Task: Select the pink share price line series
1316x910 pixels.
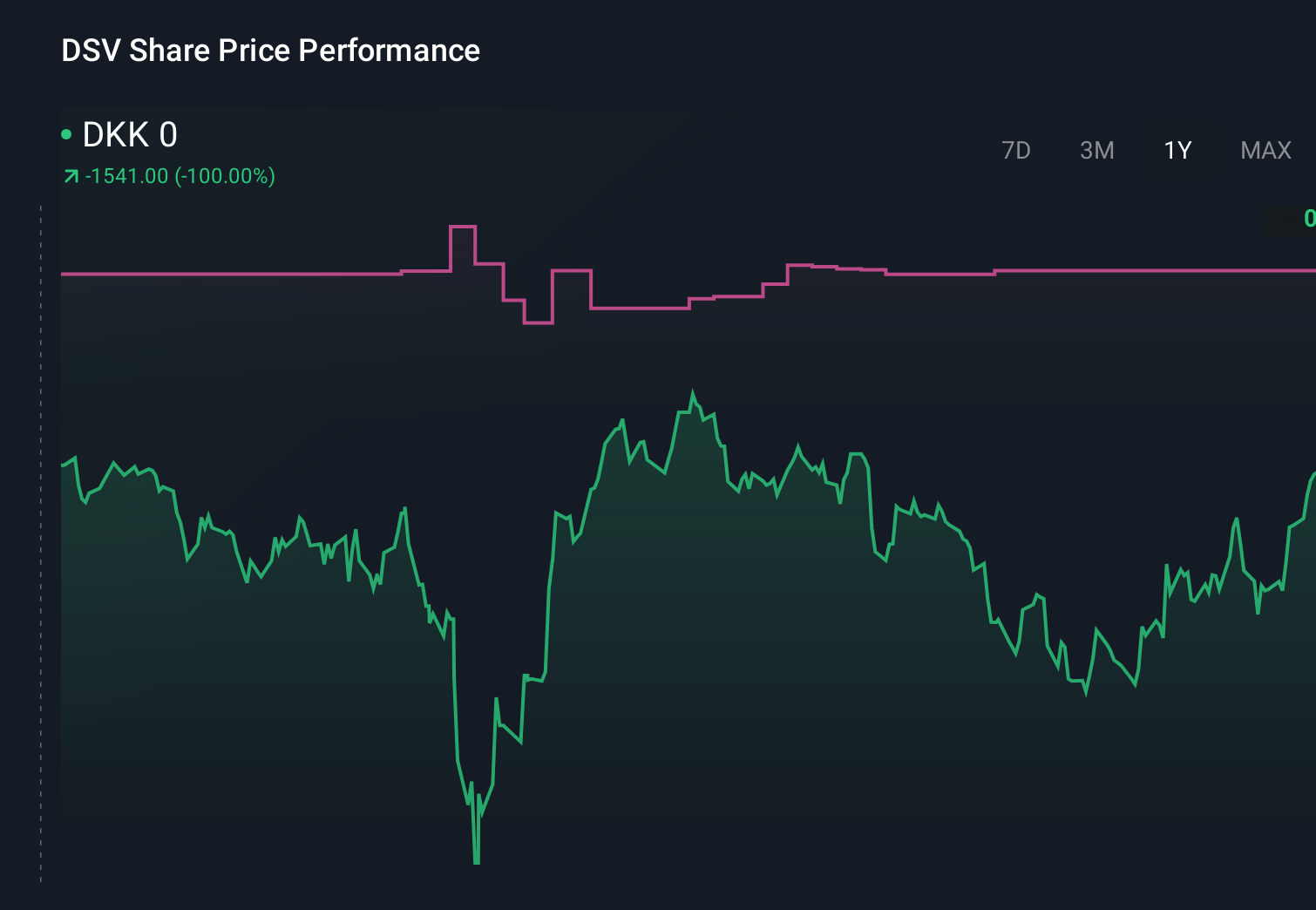Action: point(261,274)
